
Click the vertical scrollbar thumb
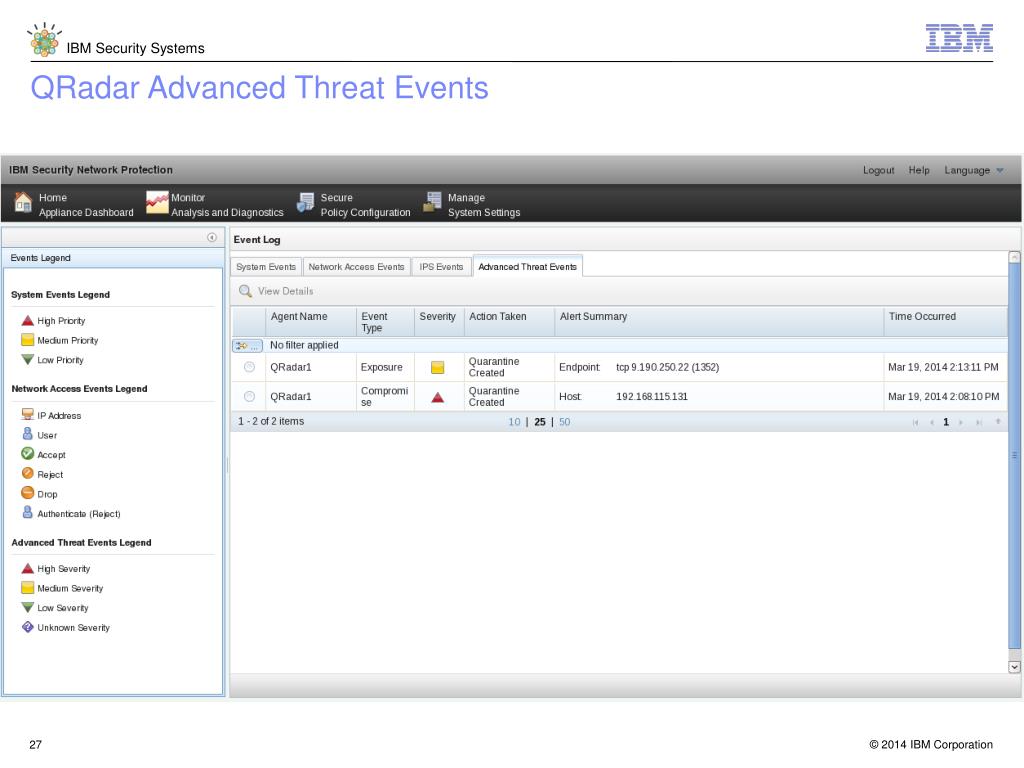1014,456
